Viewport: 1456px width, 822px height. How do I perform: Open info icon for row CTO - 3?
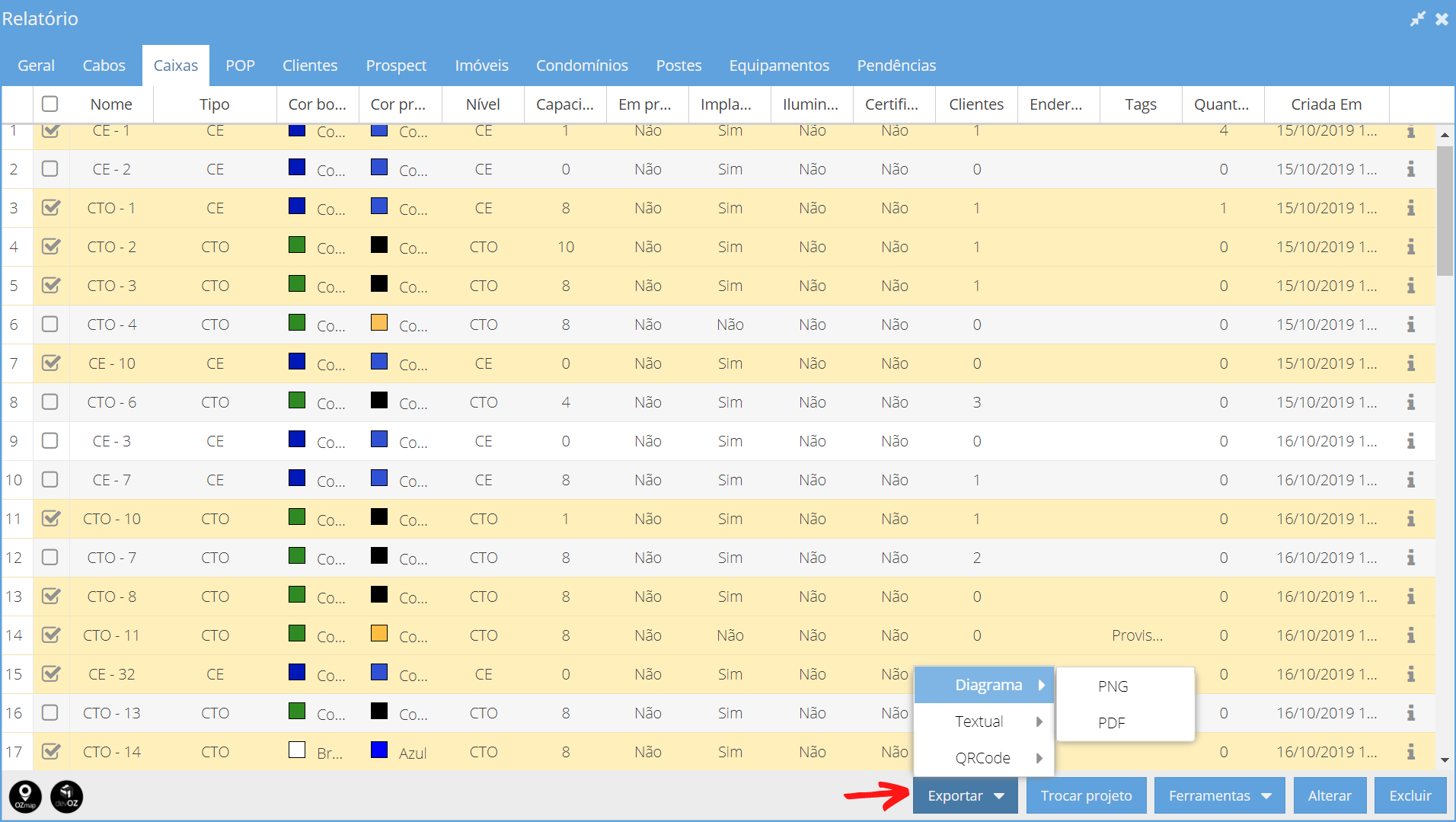[1411, 286]
